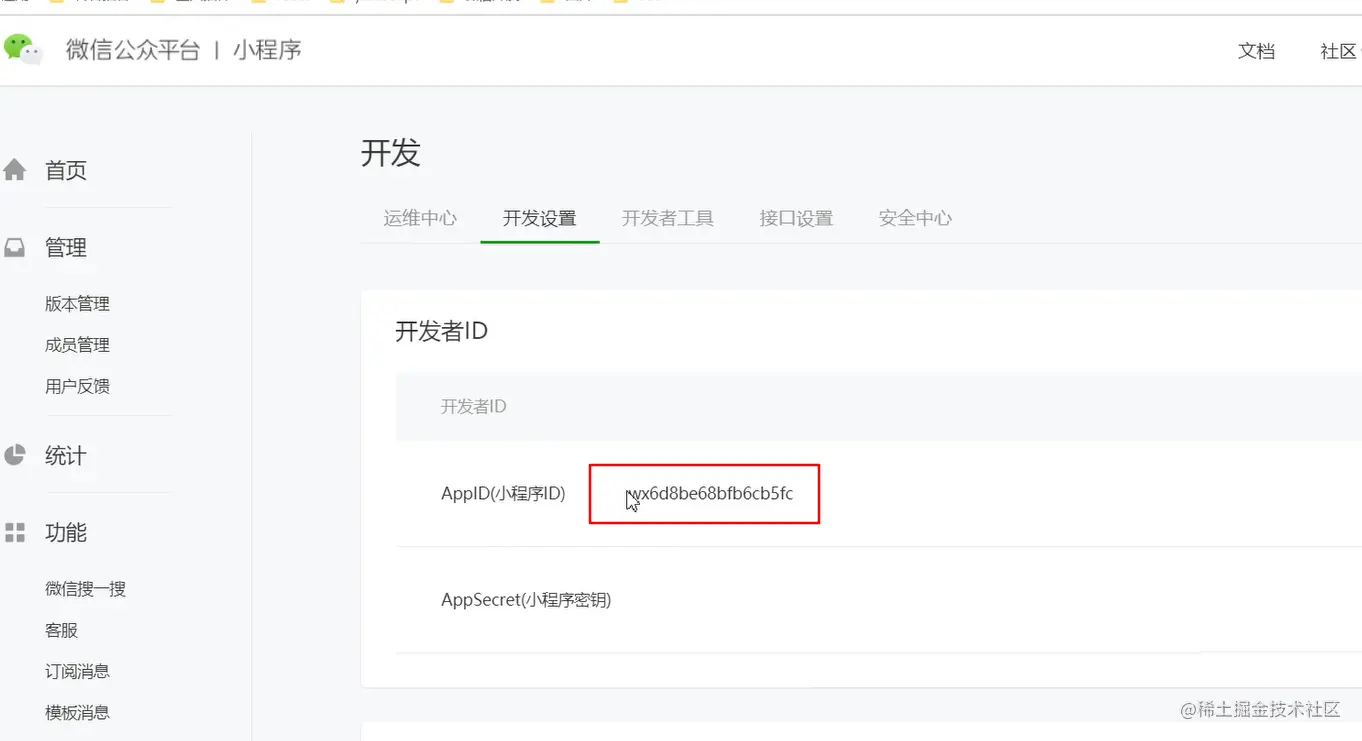Go to 用户反馈 in the sidebar
Viewport: 1362px width, 741px height.
[77, 386]
